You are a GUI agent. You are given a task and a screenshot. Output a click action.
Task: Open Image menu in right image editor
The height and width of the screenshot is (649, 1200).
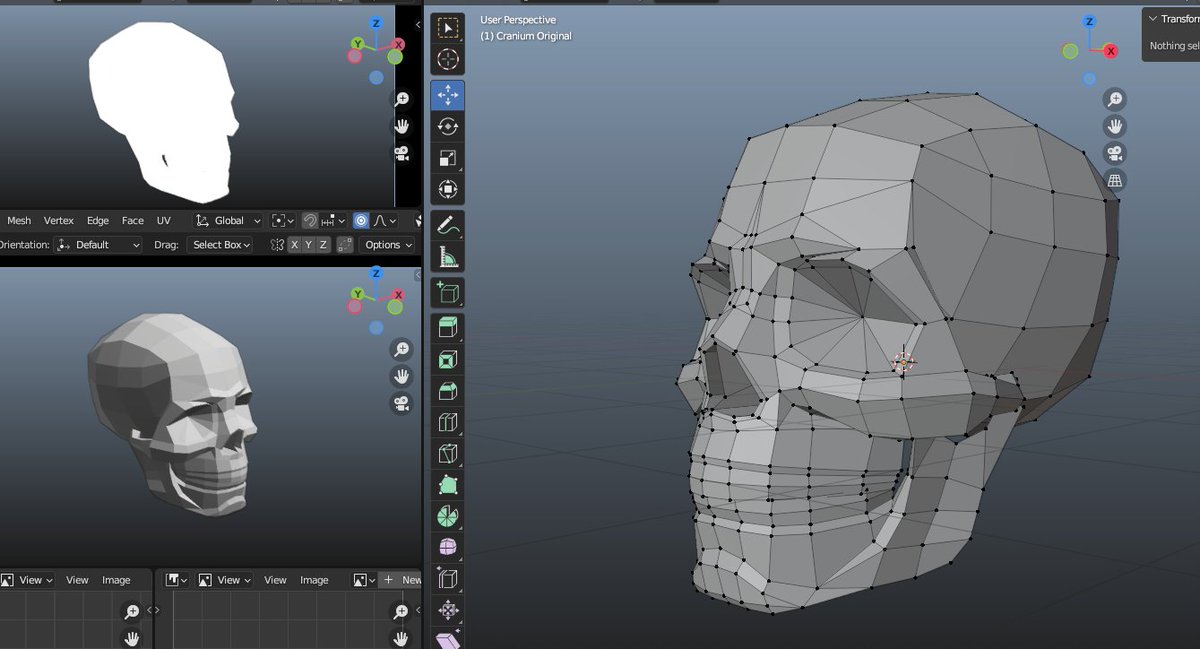tap(314, 580)
